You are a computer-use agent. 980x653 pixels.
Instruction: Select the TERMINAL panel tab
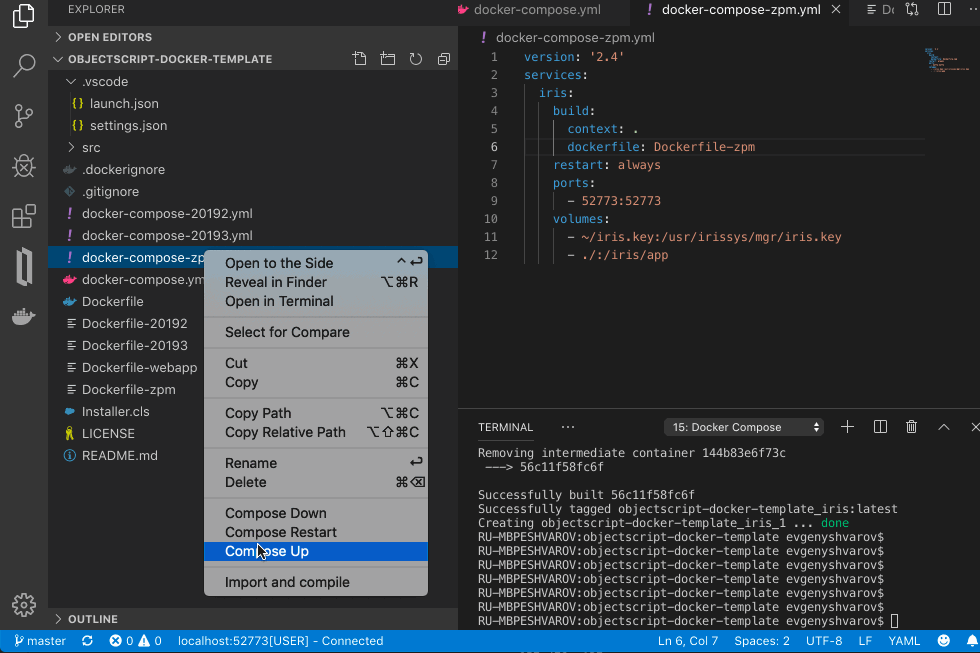pyautogui.click(x=506, y=427)
